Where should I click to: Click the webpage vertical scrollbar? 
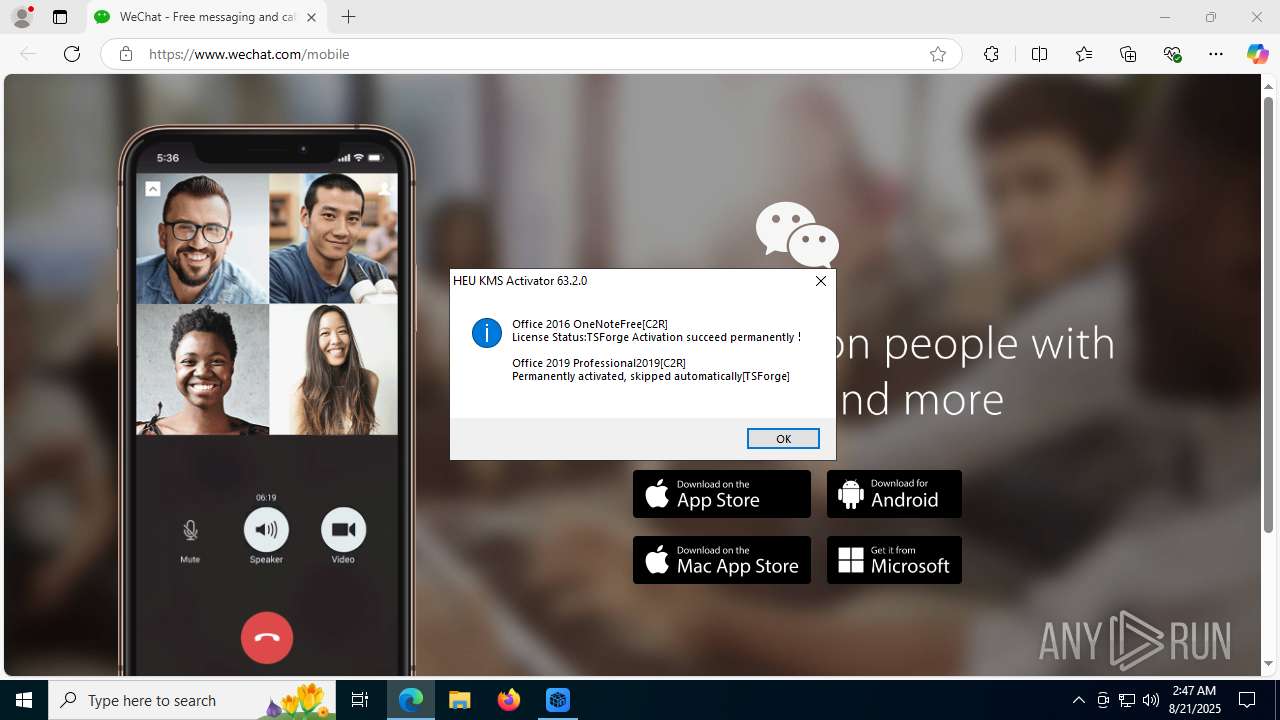[1269, 314]
